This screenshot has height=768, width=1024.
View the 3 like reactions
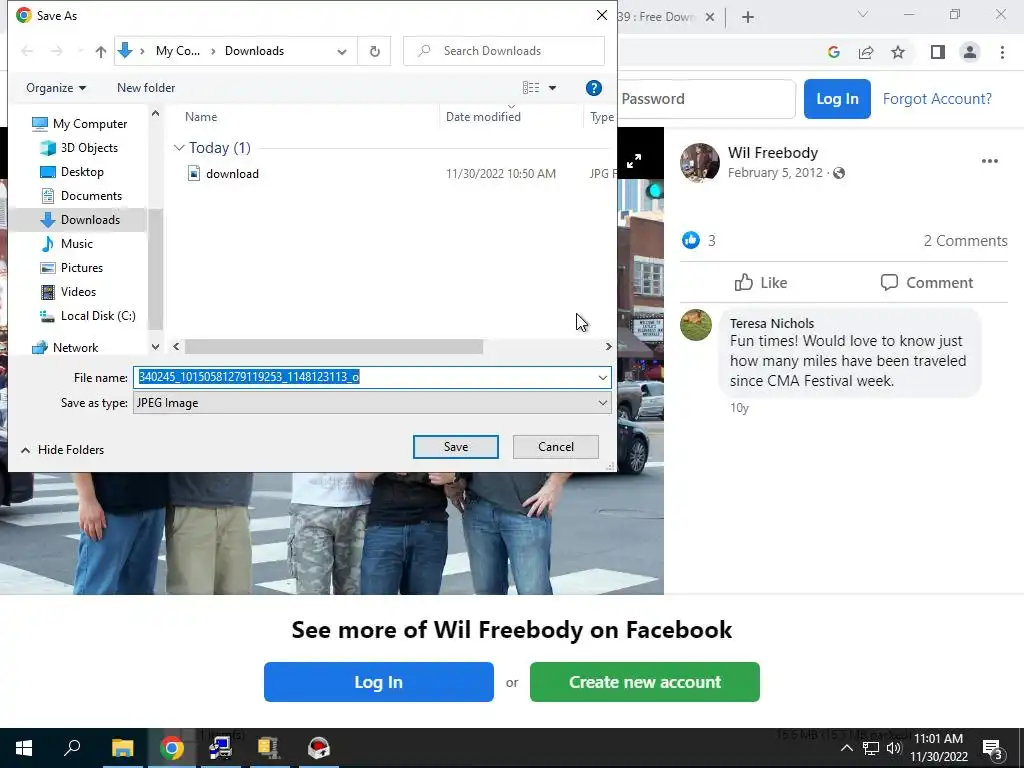coord(699,240)
